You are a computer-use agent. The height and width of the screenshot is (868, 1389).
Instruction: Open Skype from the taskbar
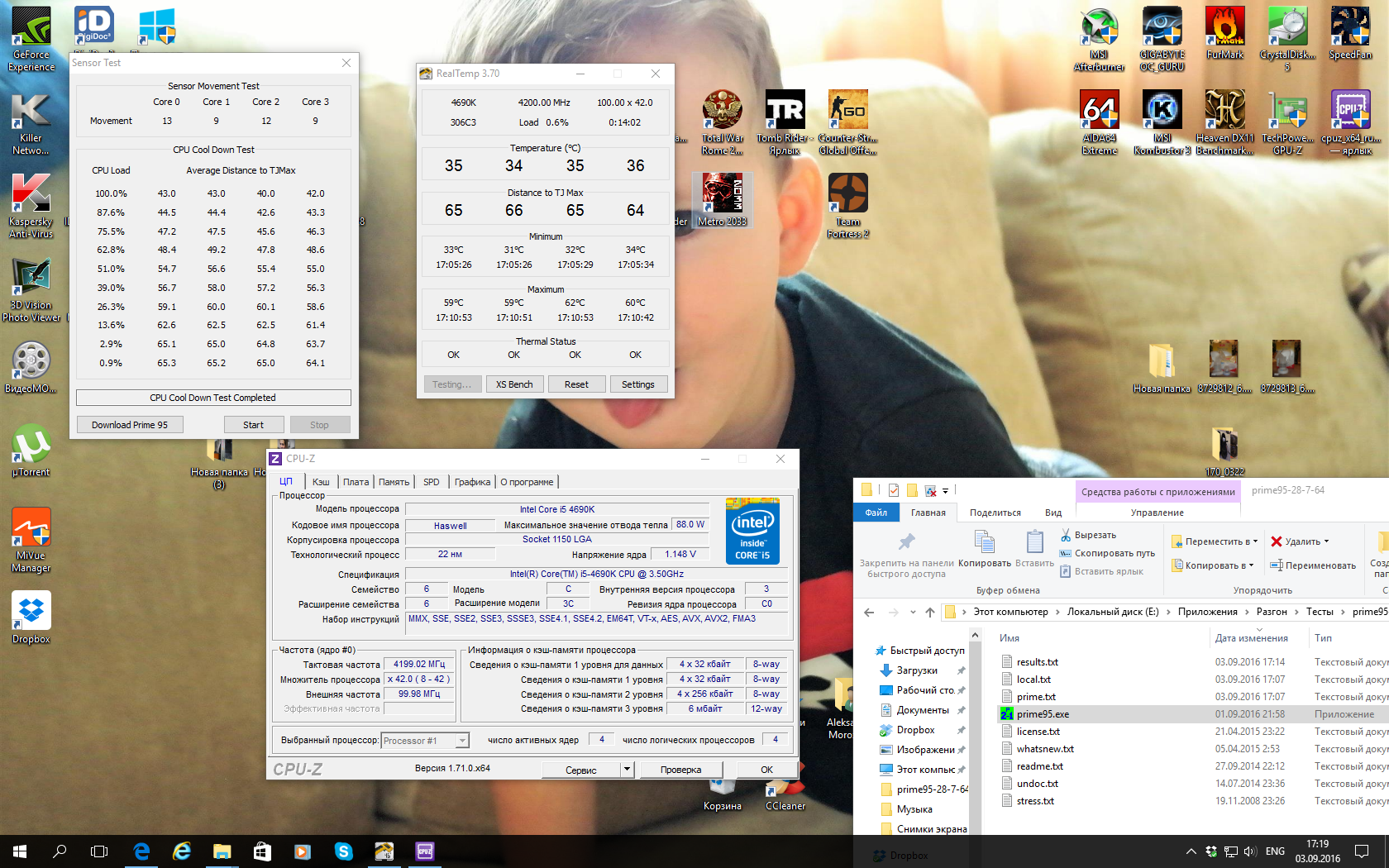pos(344,851)
